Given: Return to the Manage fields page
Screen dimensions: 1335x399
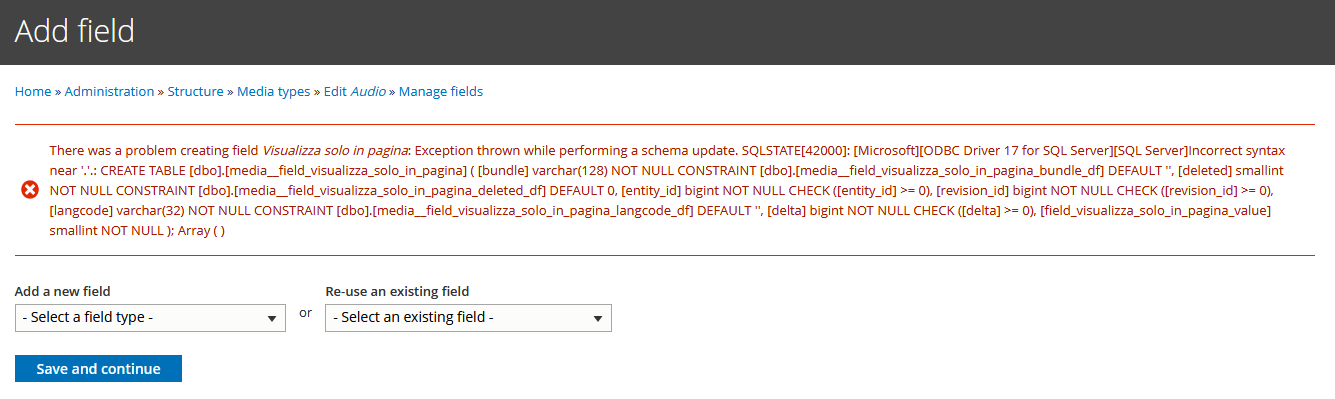Looking at the screenshot, I should 441,91.
